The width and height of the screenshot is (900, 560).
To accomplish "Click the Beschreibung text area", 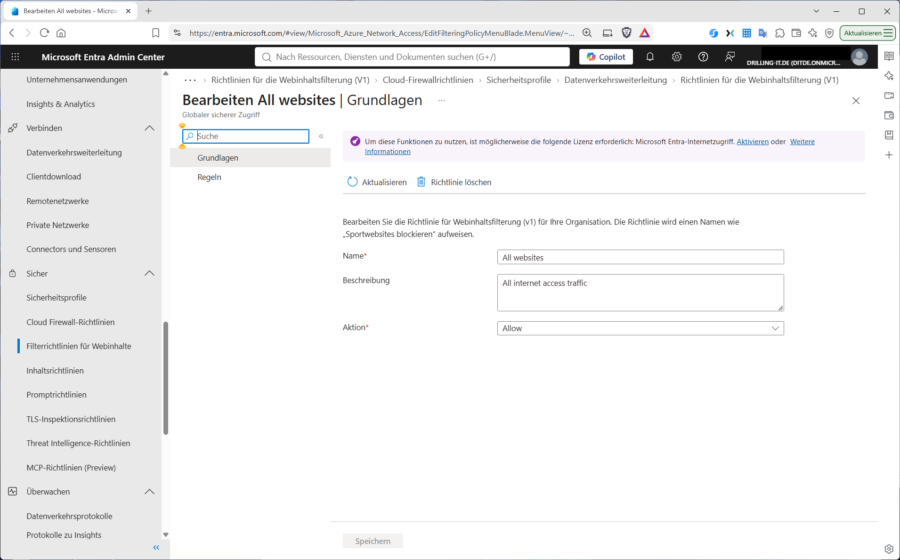I will point(640,293).
